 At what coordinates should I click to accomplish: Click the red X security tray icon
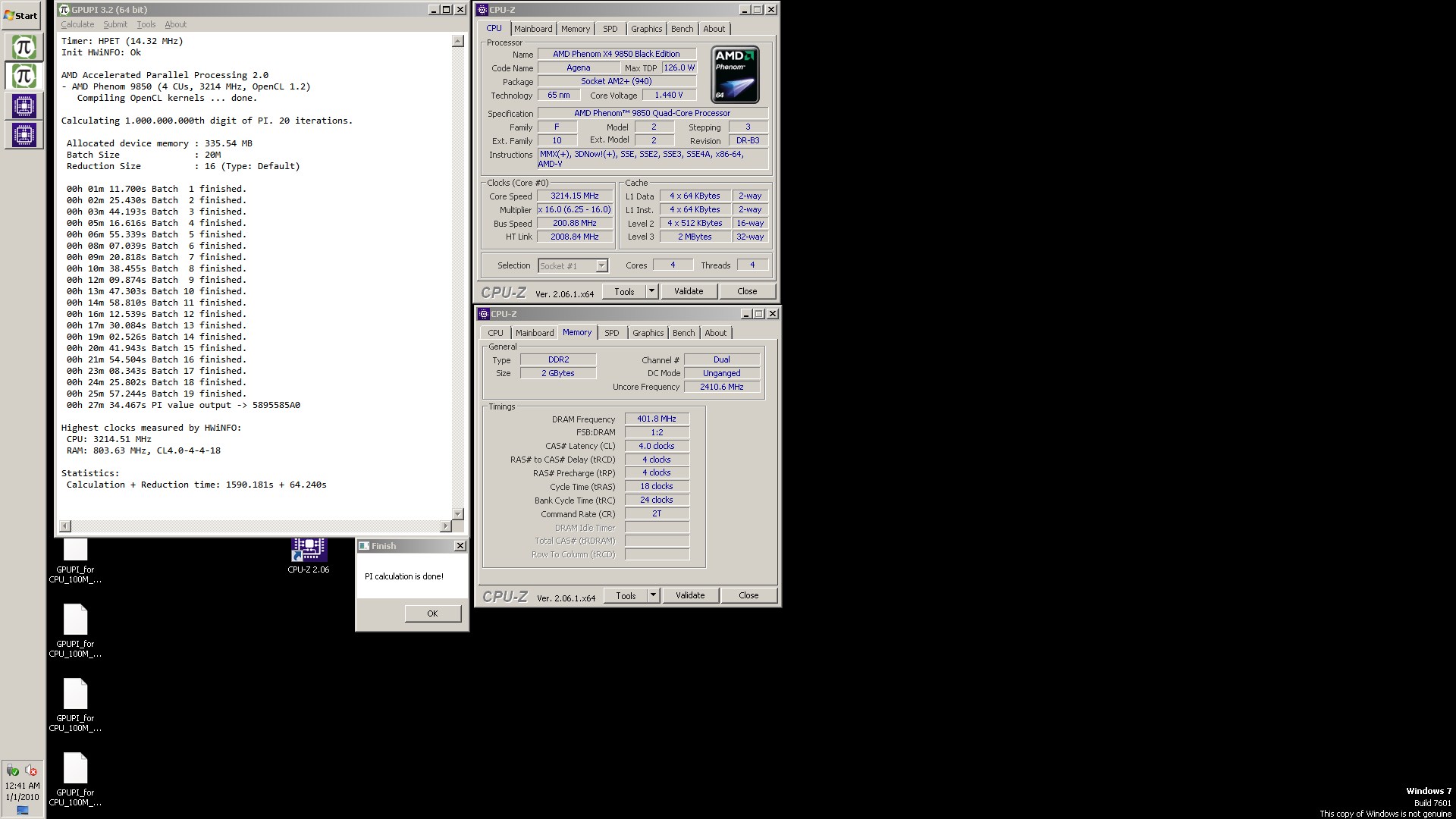pyautogui.click(x=31, y=770)
